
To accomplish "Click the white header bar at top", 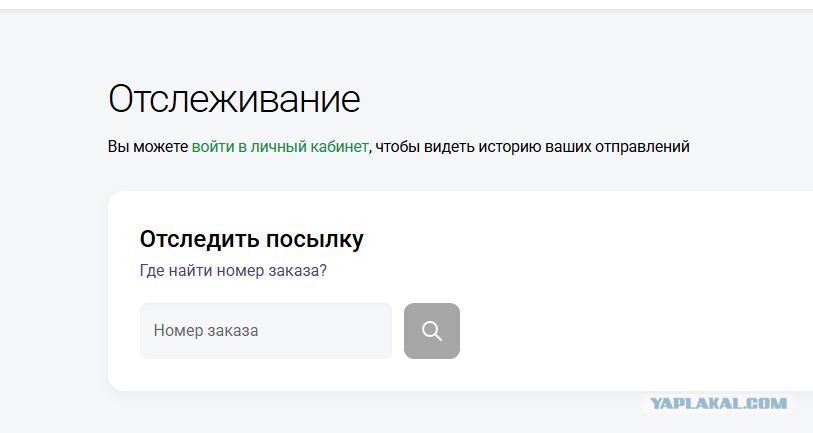I will click(406, 4).
